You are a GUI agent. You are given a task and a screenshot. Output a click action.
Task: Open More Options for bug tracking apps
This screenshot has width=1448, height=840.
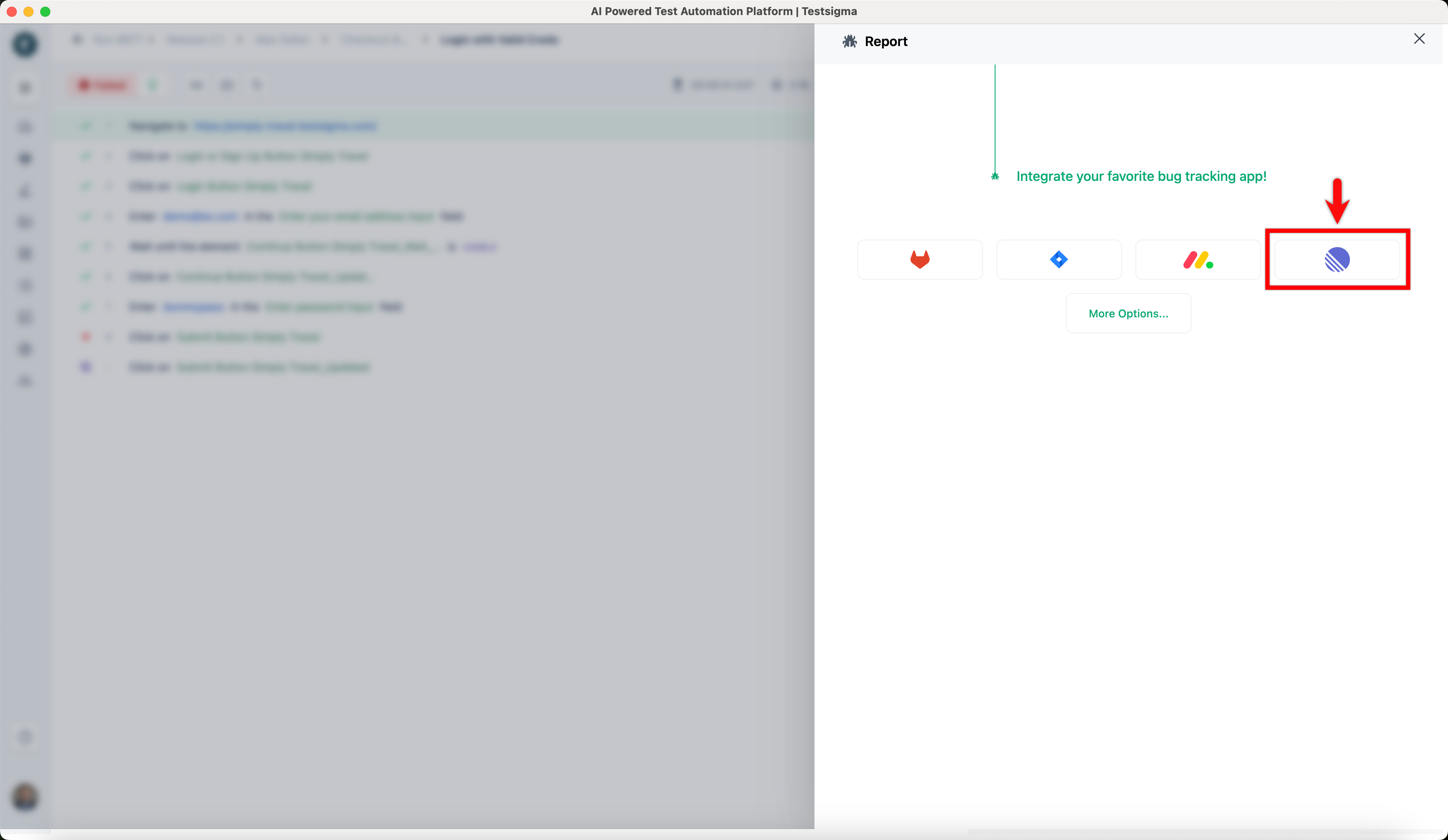pos(1128,314)
